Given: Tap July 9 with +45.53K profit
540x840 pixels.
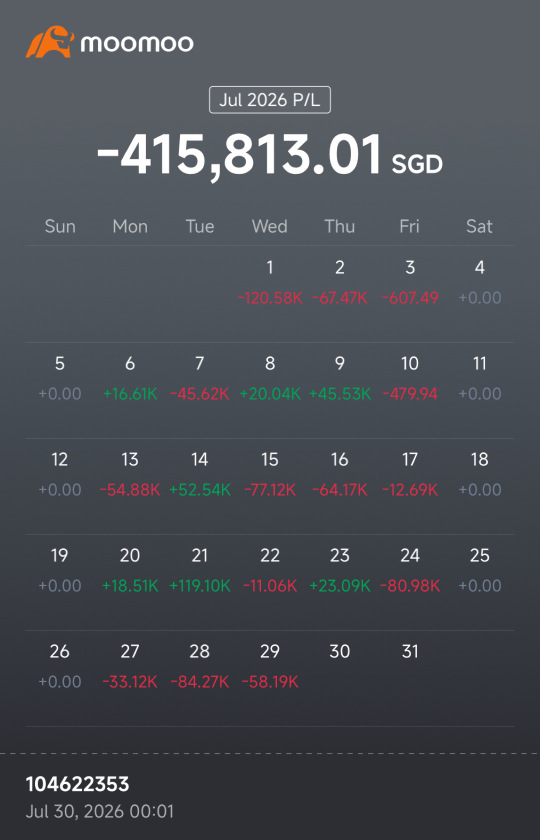Looking at the screenshot, I should (340, 379).
